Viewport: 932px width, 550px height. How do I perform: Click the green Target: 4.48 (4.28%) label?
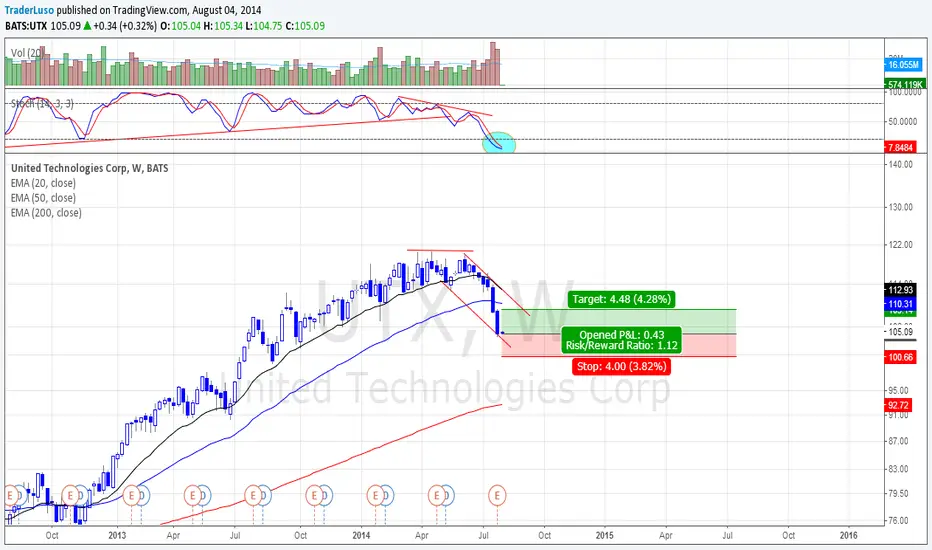[622, 299]
